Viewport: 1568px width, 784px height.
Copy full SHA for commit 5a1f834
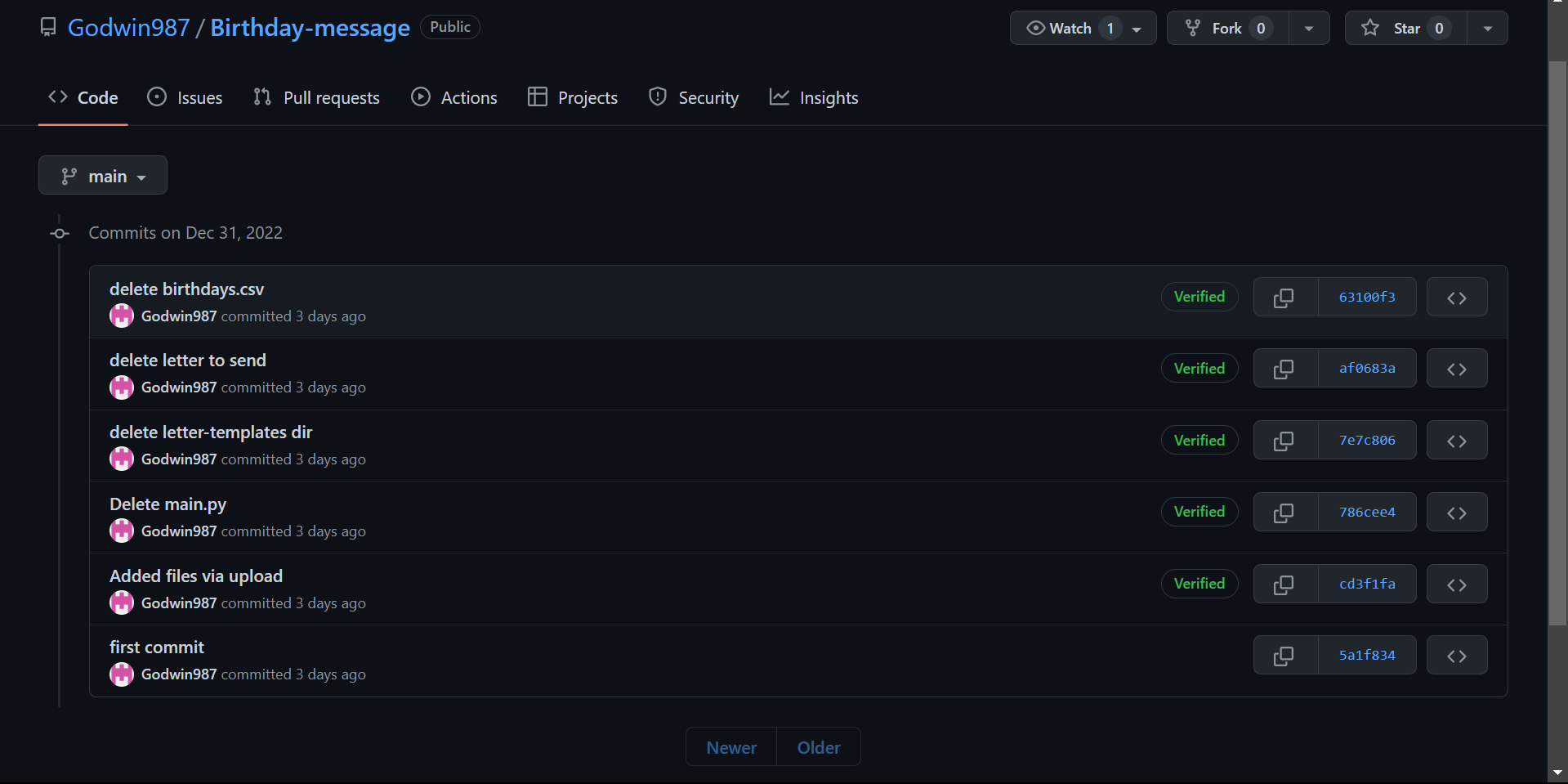tap(1285, 656)
